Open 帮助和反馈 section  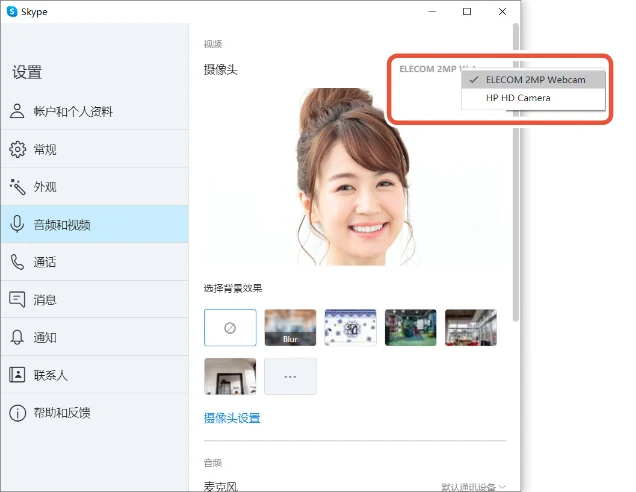95,413
